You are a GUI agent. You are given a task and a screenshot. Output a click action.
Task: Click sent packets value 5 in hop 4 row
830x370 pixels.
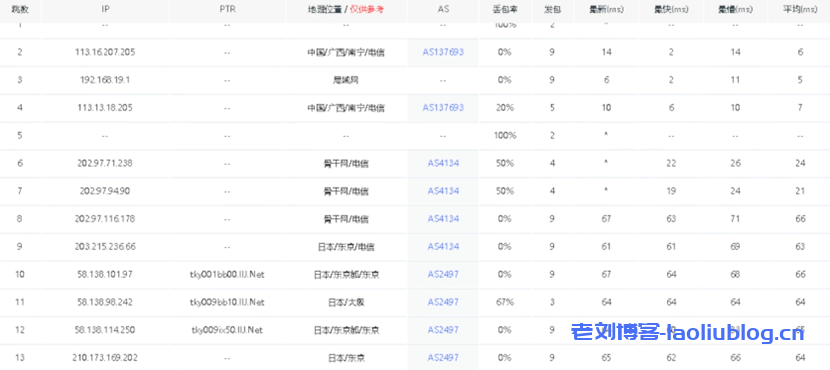coord(552,107)
